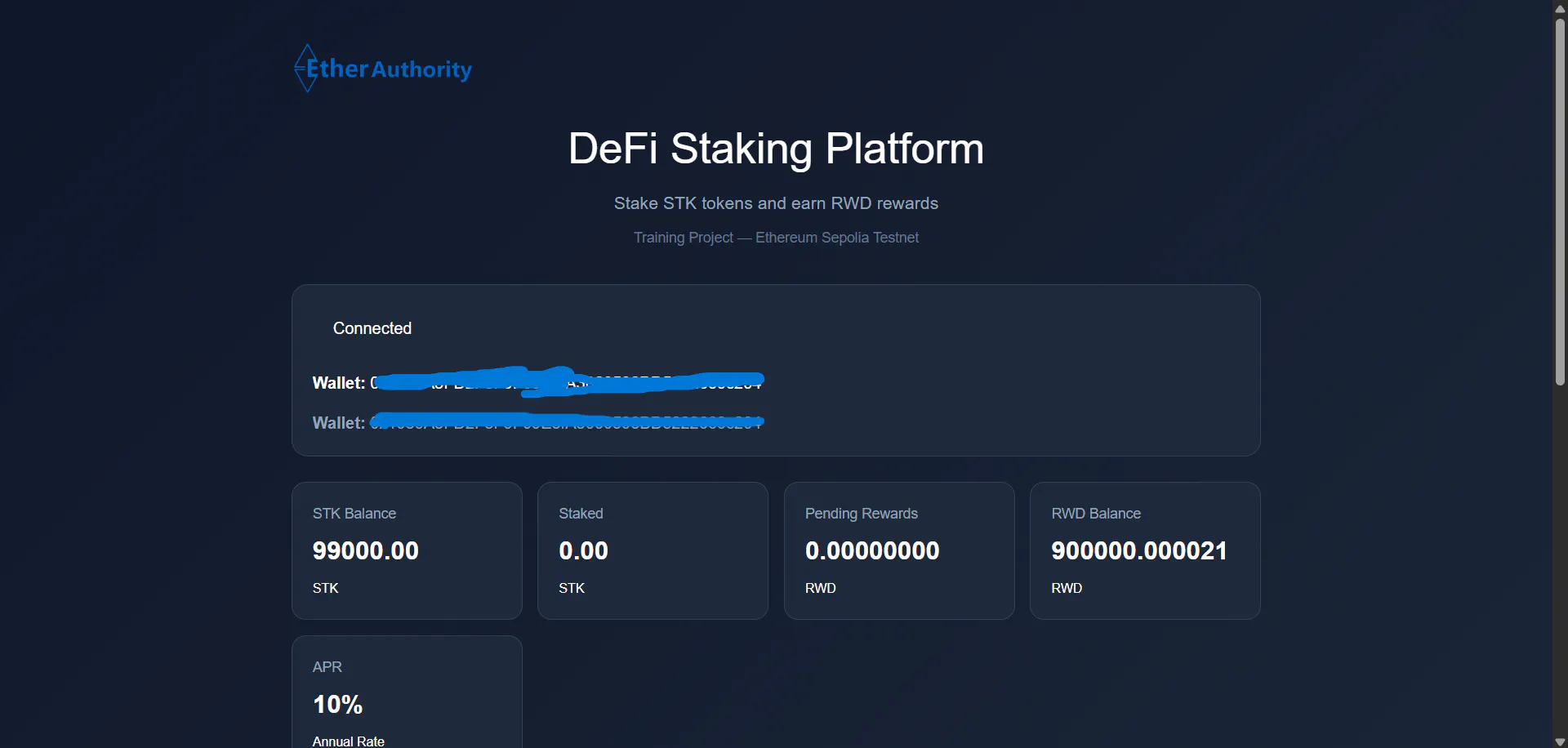1568x748 pixels.
Task: Click the EtherAuthority logo
Action: click(383, 68)
